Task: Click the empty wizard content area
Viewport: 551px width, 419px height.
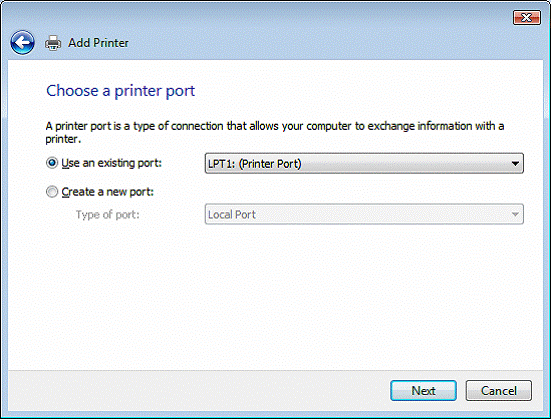Action: [x=276, y=295]
